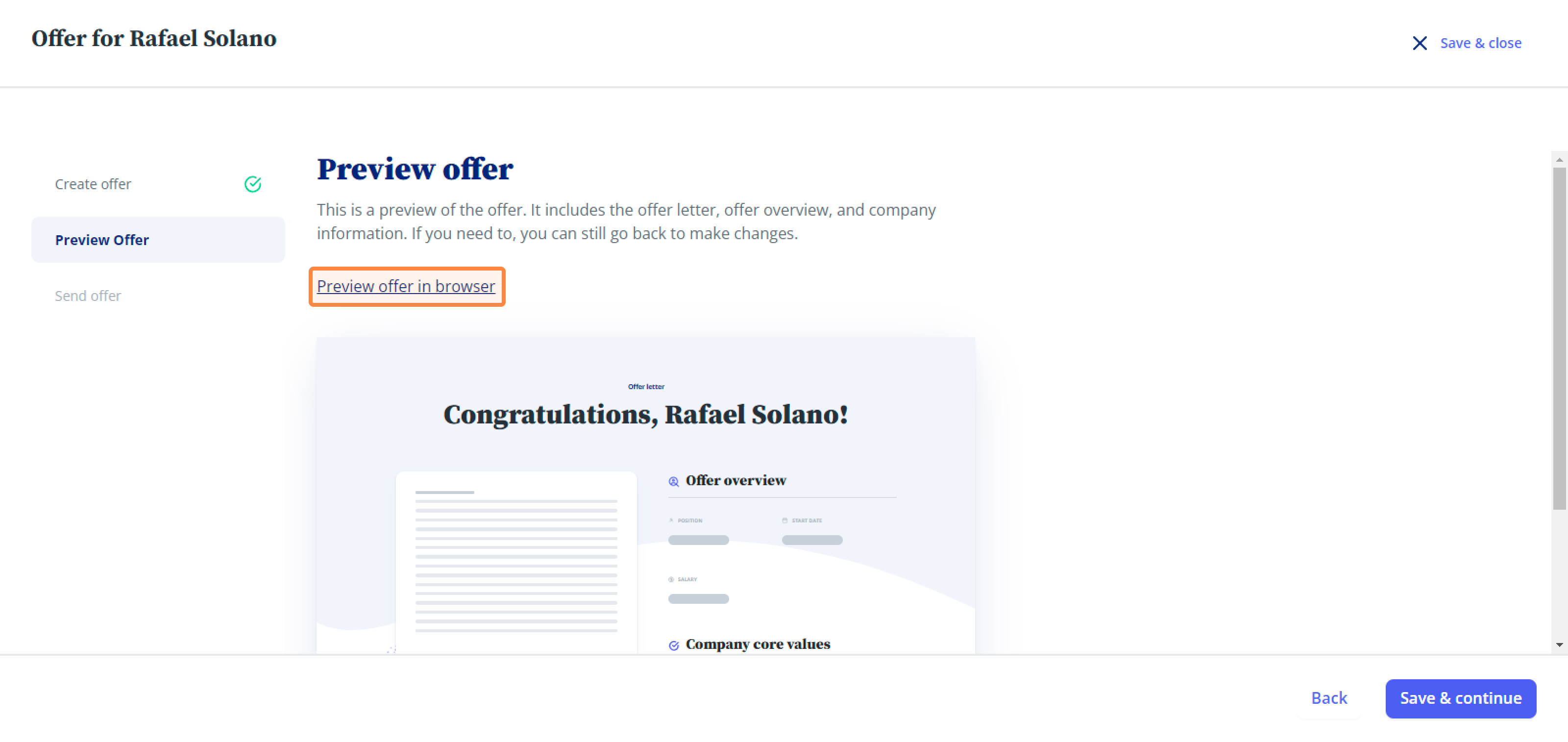Click the vertical scrollbar thumb
This screenshot has height=742, width=1568.
(1559, 339)
